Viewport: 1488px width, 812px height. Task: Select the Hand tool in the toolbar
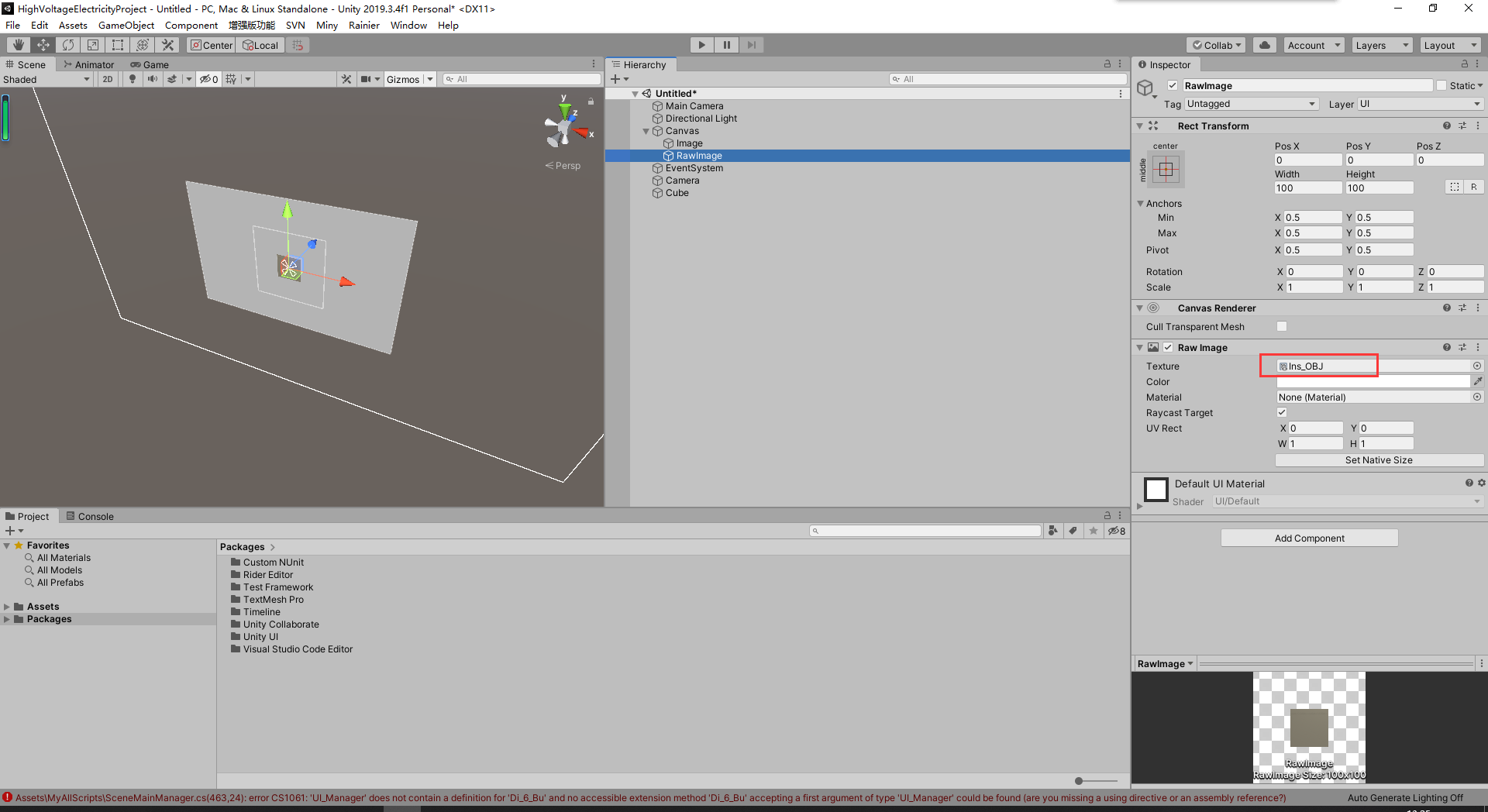click(x=17, y=44)
